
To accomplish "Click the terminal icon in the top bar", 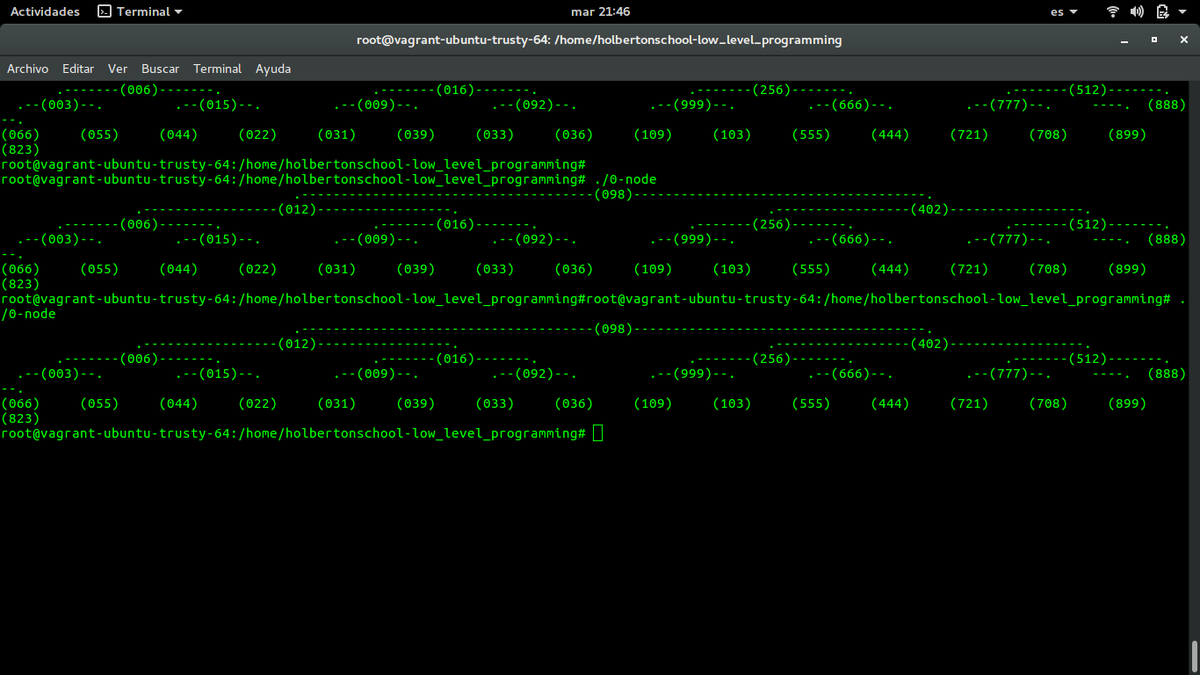I will [104, 12].
